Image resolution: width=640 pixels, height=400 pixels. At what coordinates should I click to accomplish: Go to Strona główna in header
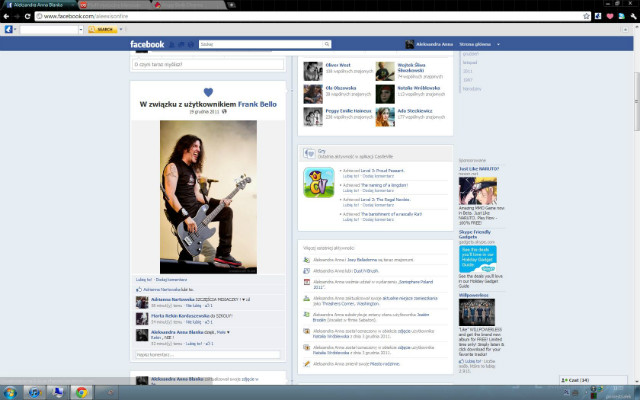(475, 44)
